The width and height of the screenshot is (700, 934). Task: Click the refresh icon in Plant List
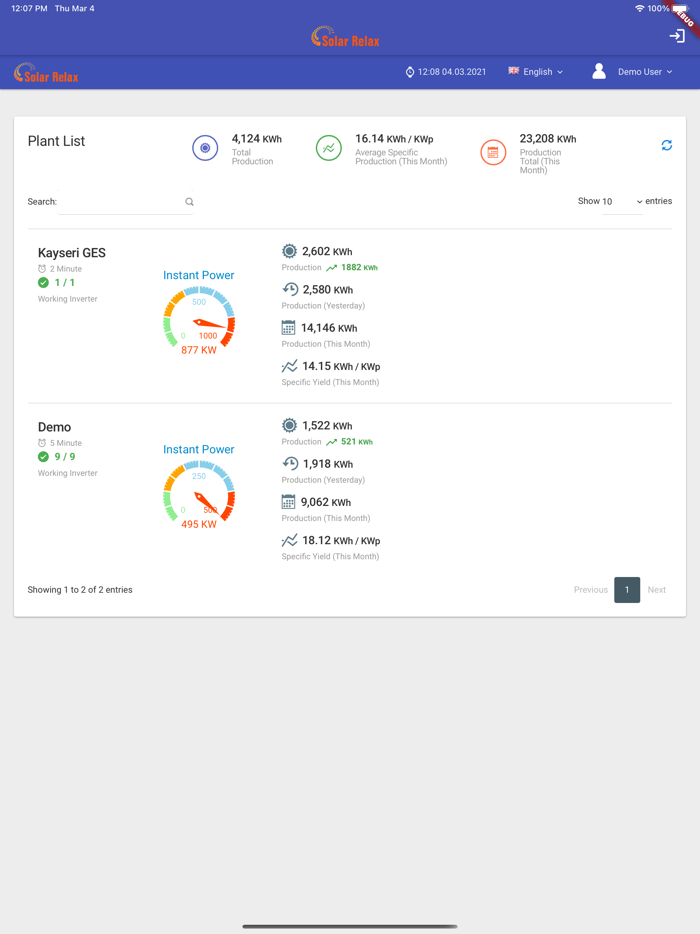[667, 145]
